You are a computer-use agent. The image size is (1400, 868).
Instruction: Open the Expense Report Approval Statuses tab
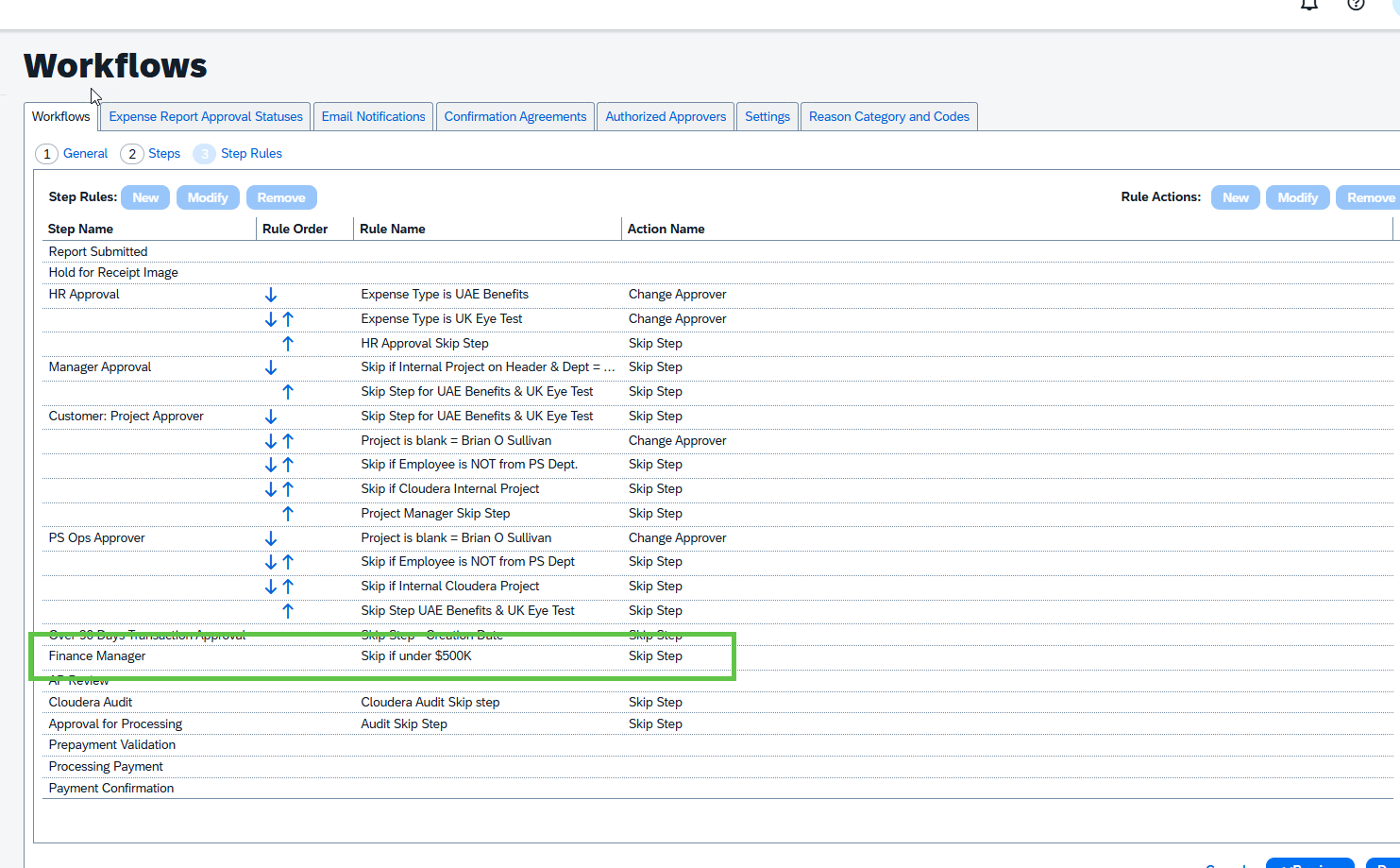(x=206, y=116)
